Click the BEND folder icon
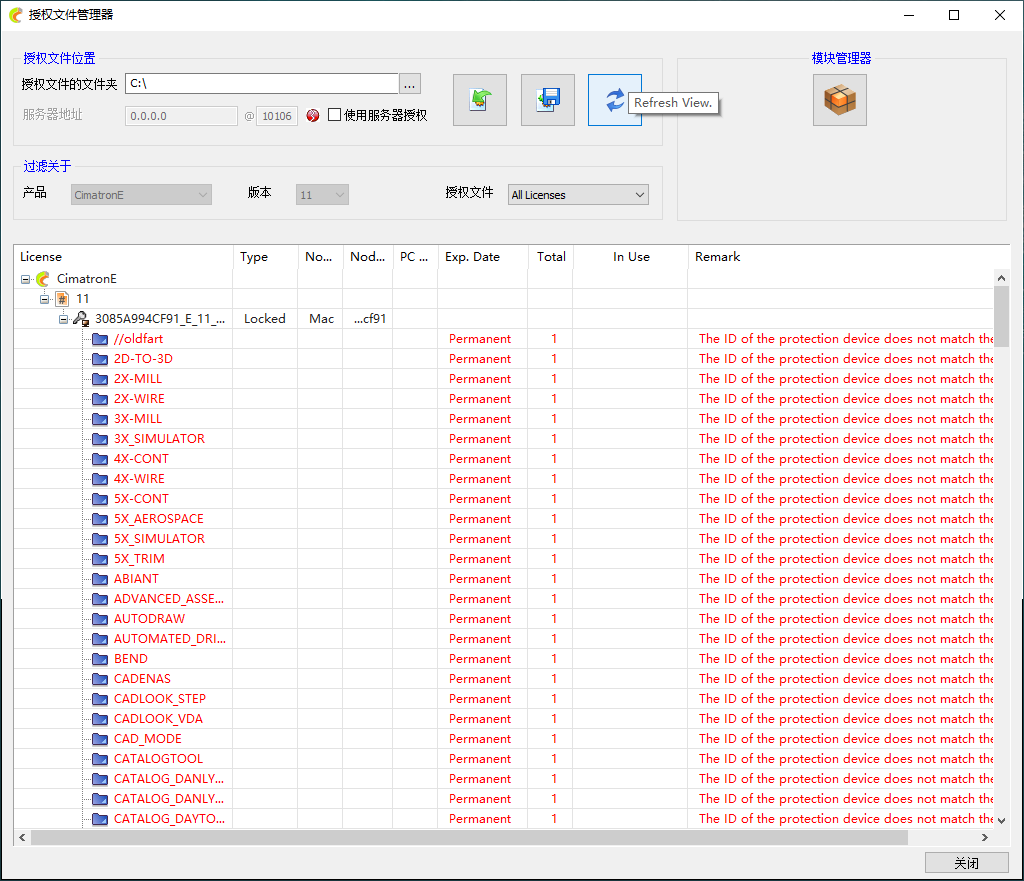Screen dimensions: 1024x881 pyautogui.click(x=100, y=659)
